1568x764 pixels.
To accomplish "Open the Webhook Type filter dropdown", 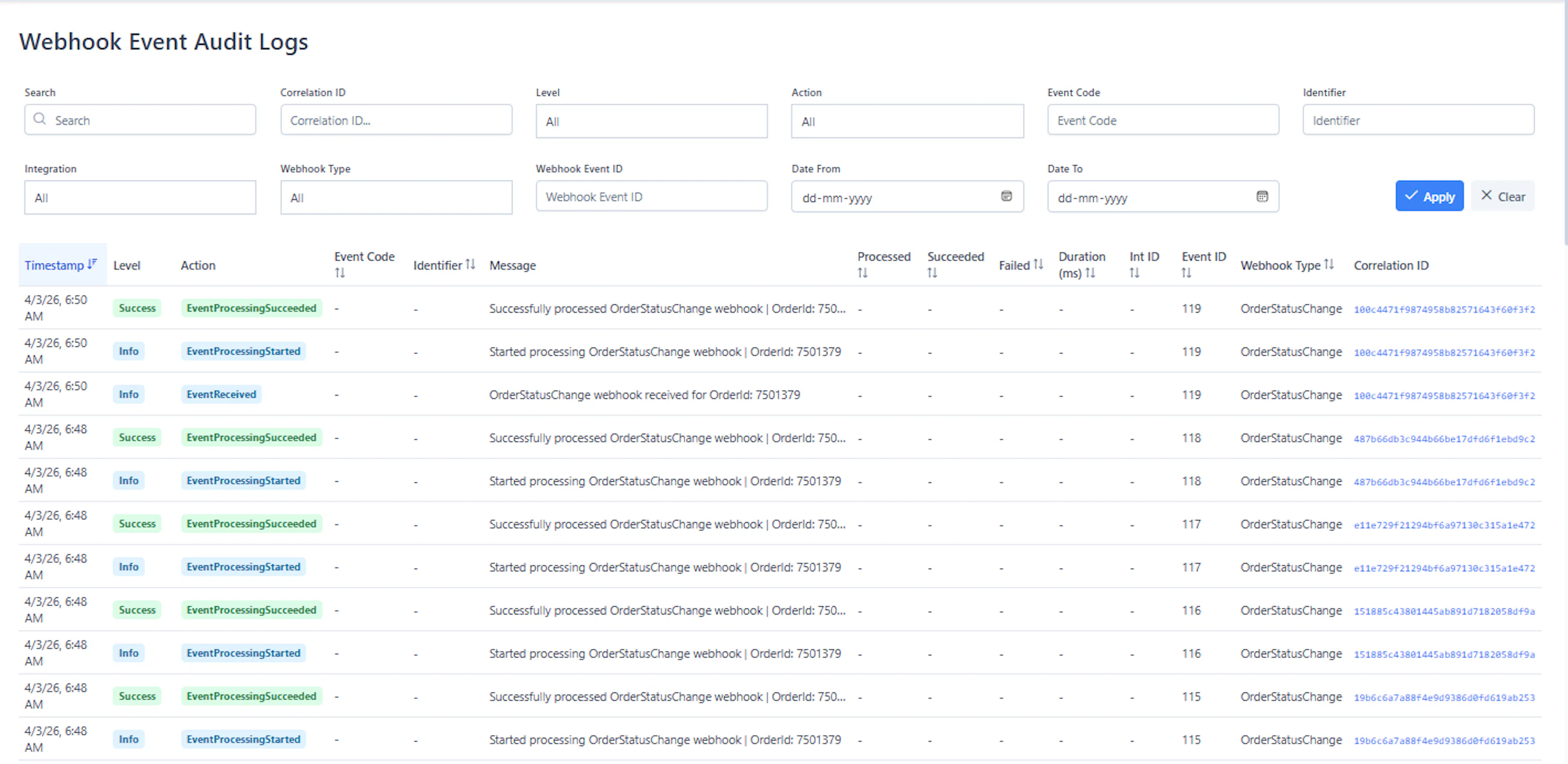I will pyautogui.click(x=396, y=197).
